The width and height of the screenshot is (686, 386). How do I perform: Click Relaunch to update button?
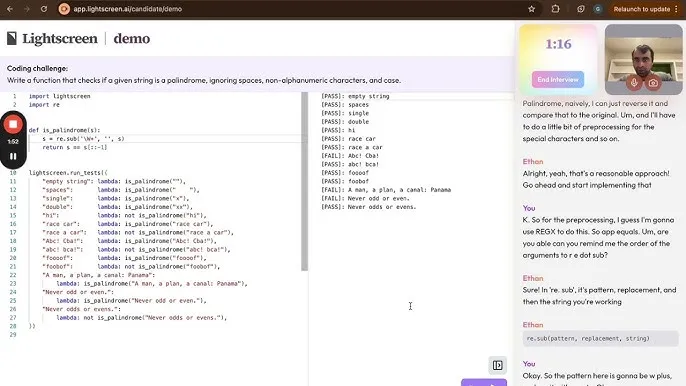point(641,9)
